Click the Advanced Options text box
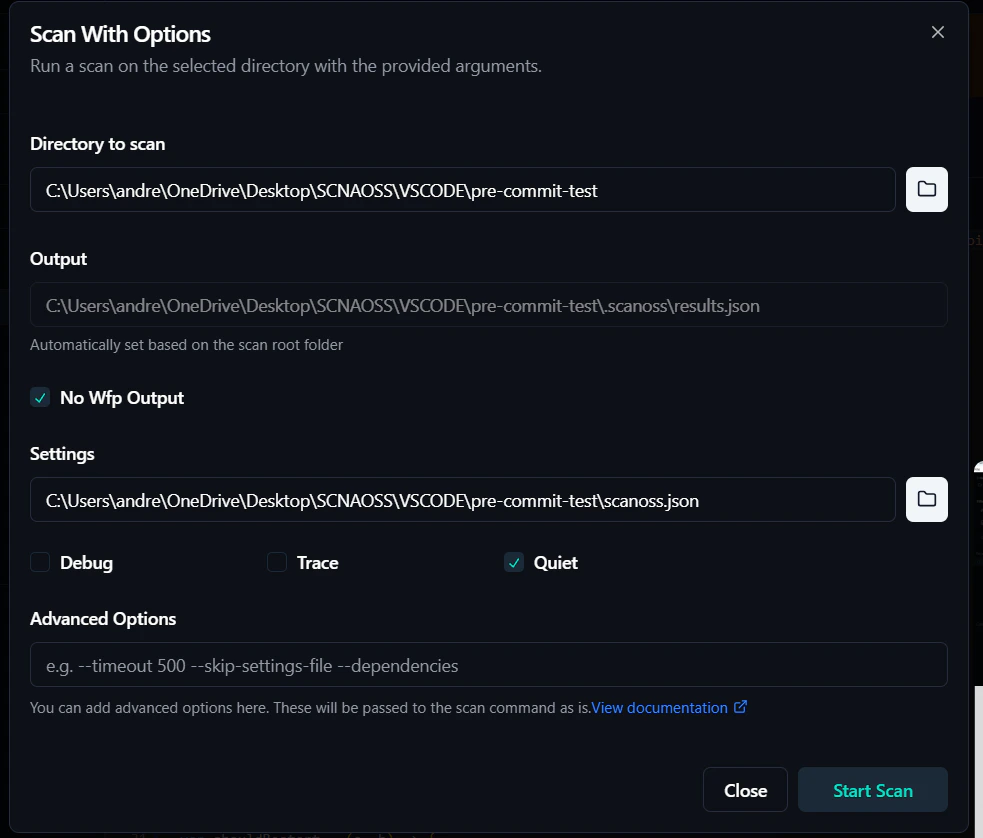This screenshot has height=838, width=983. click(x=488, y=664)
